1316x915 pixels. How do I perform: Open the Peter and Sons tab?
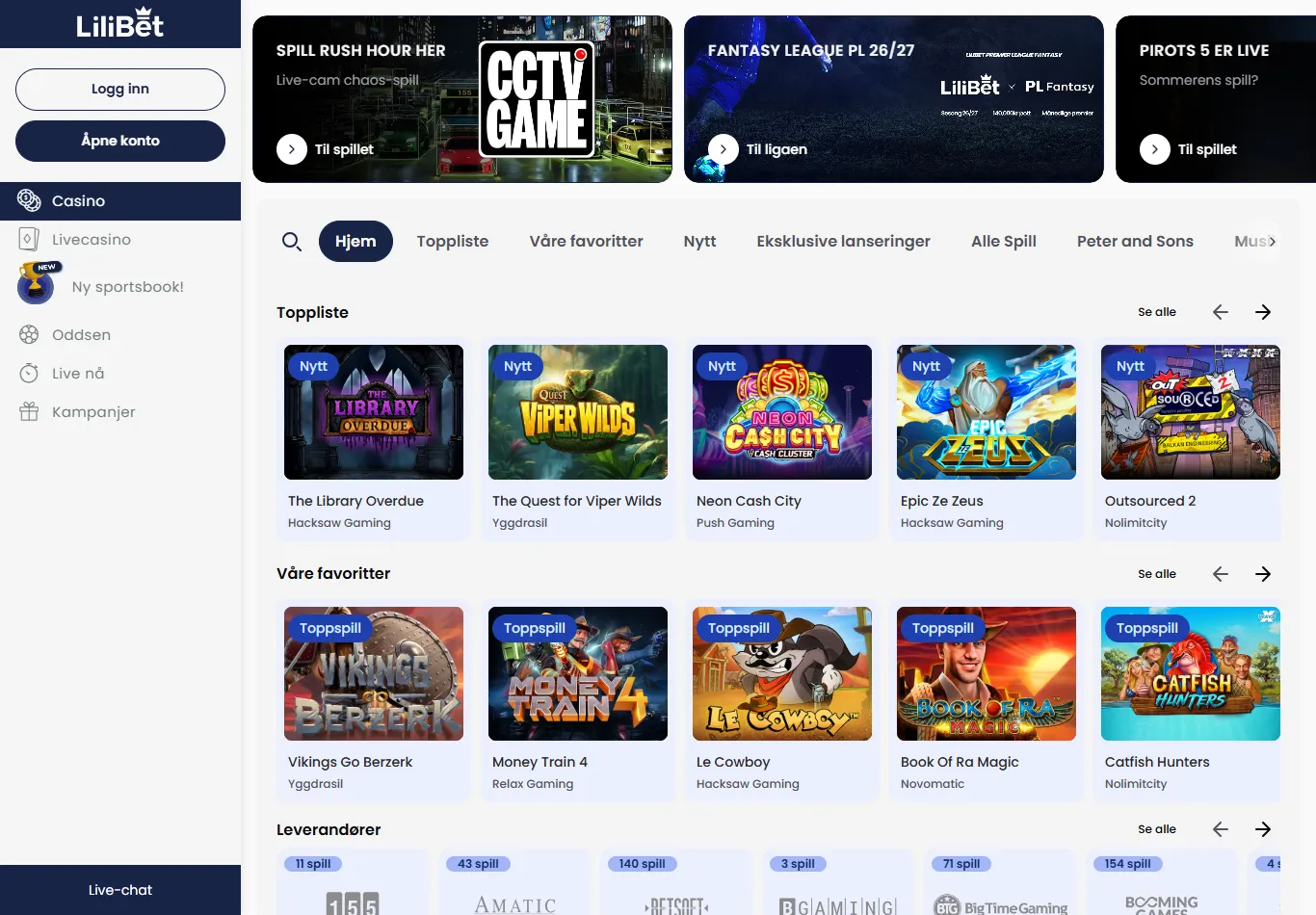[1135, 242]
